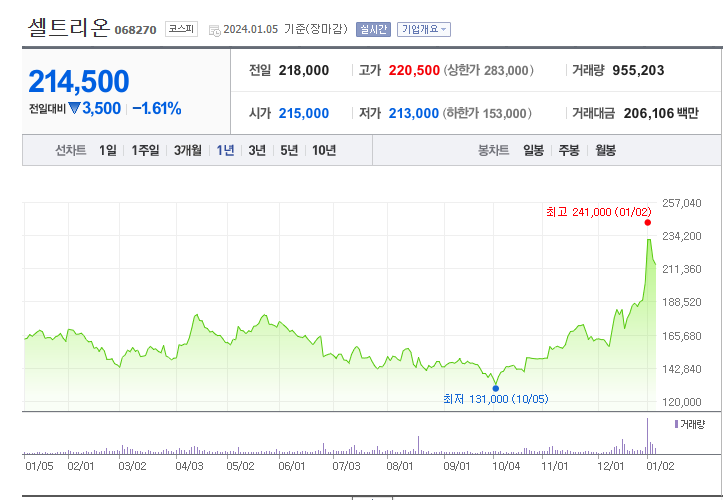723x500 pixels.
Task: Switch to the 주봉 candle chart
Action: (569, 150)
